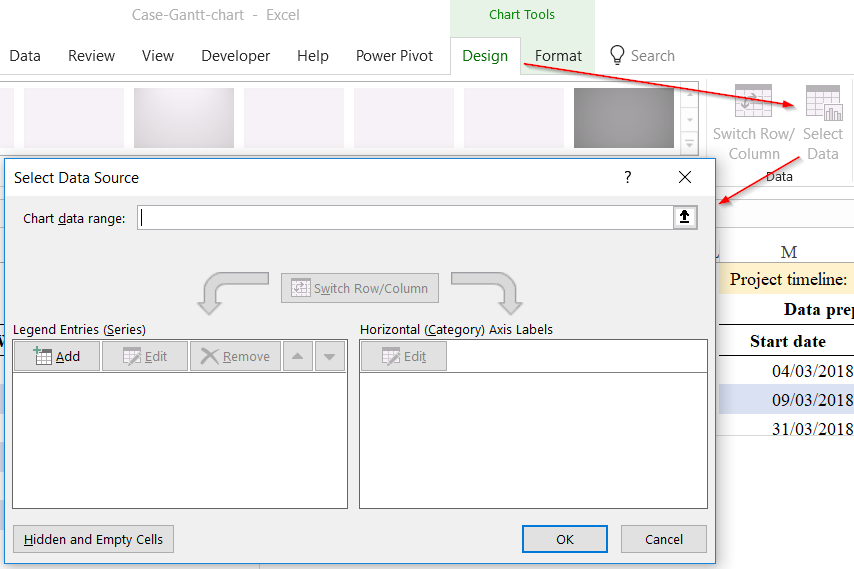This screenshot has height=569, width=854.
Task: Cancel the Select Data Source dialog
Action: pos(663,539)
